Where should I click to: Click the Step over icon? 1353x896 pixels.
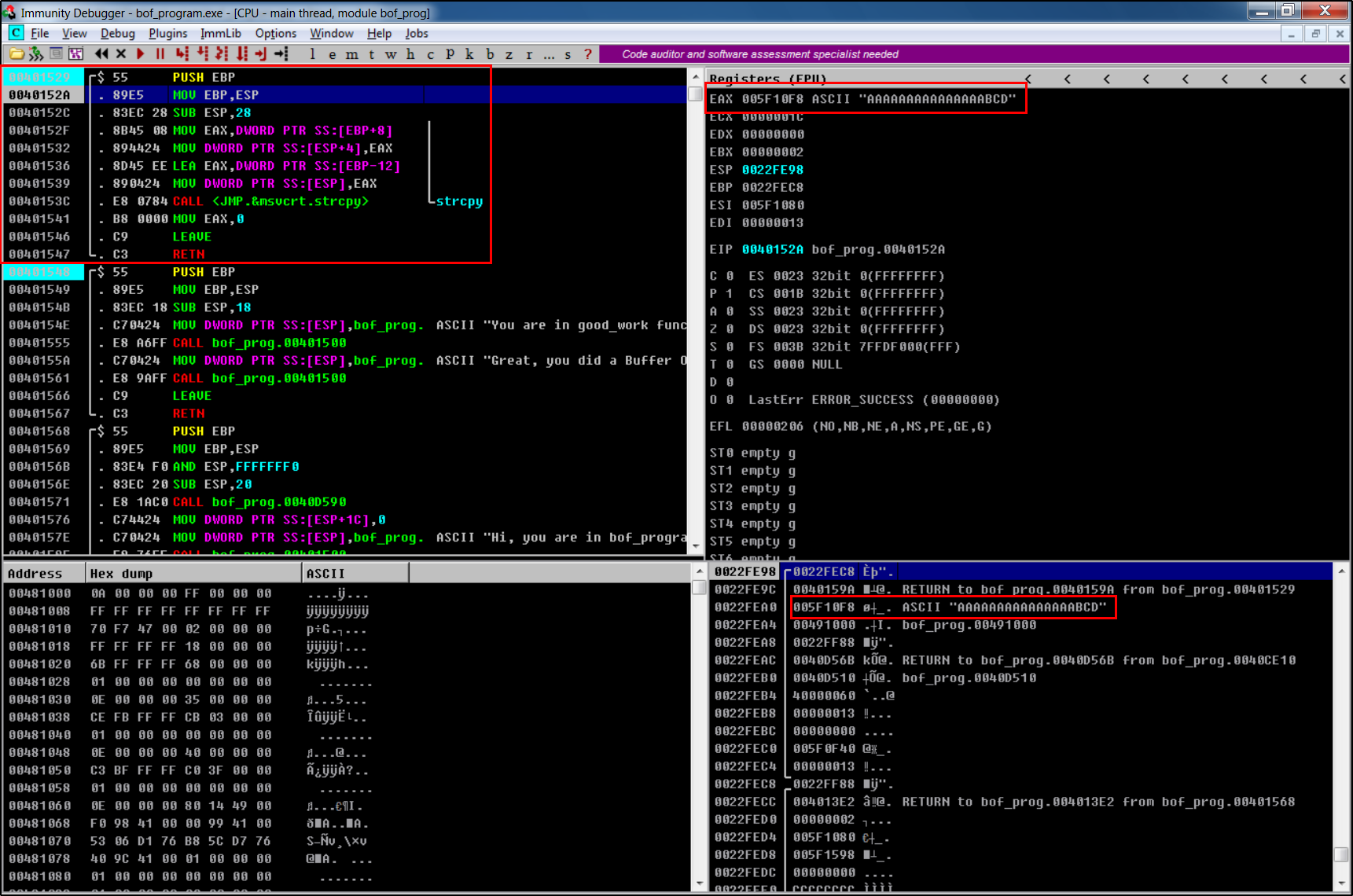click(203, 54)
